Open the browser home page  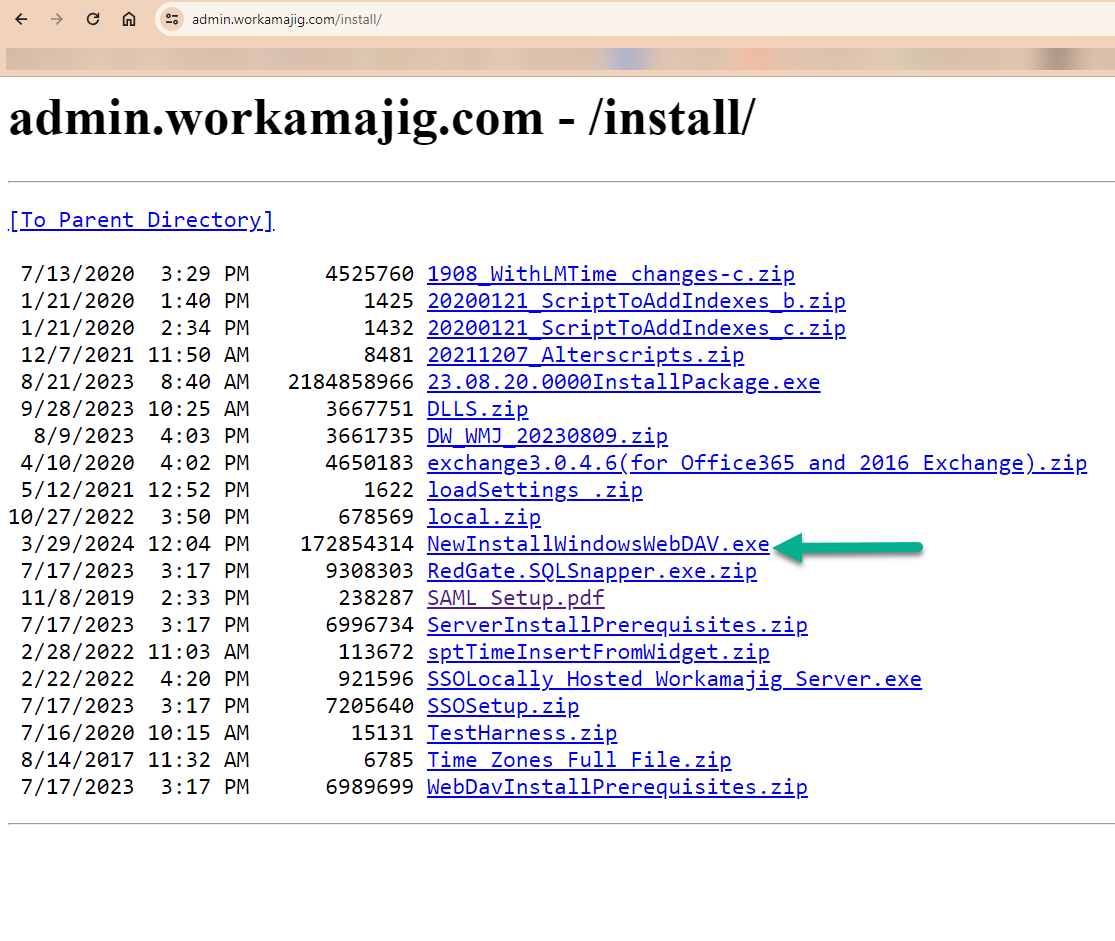(129, 19)
